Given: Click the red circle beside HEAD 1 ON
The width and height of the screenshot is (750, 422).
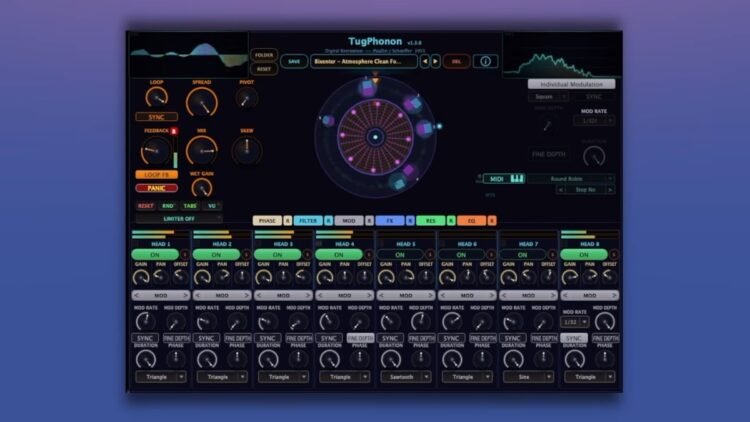Looking at the screenshot, I should coord(185,255).
